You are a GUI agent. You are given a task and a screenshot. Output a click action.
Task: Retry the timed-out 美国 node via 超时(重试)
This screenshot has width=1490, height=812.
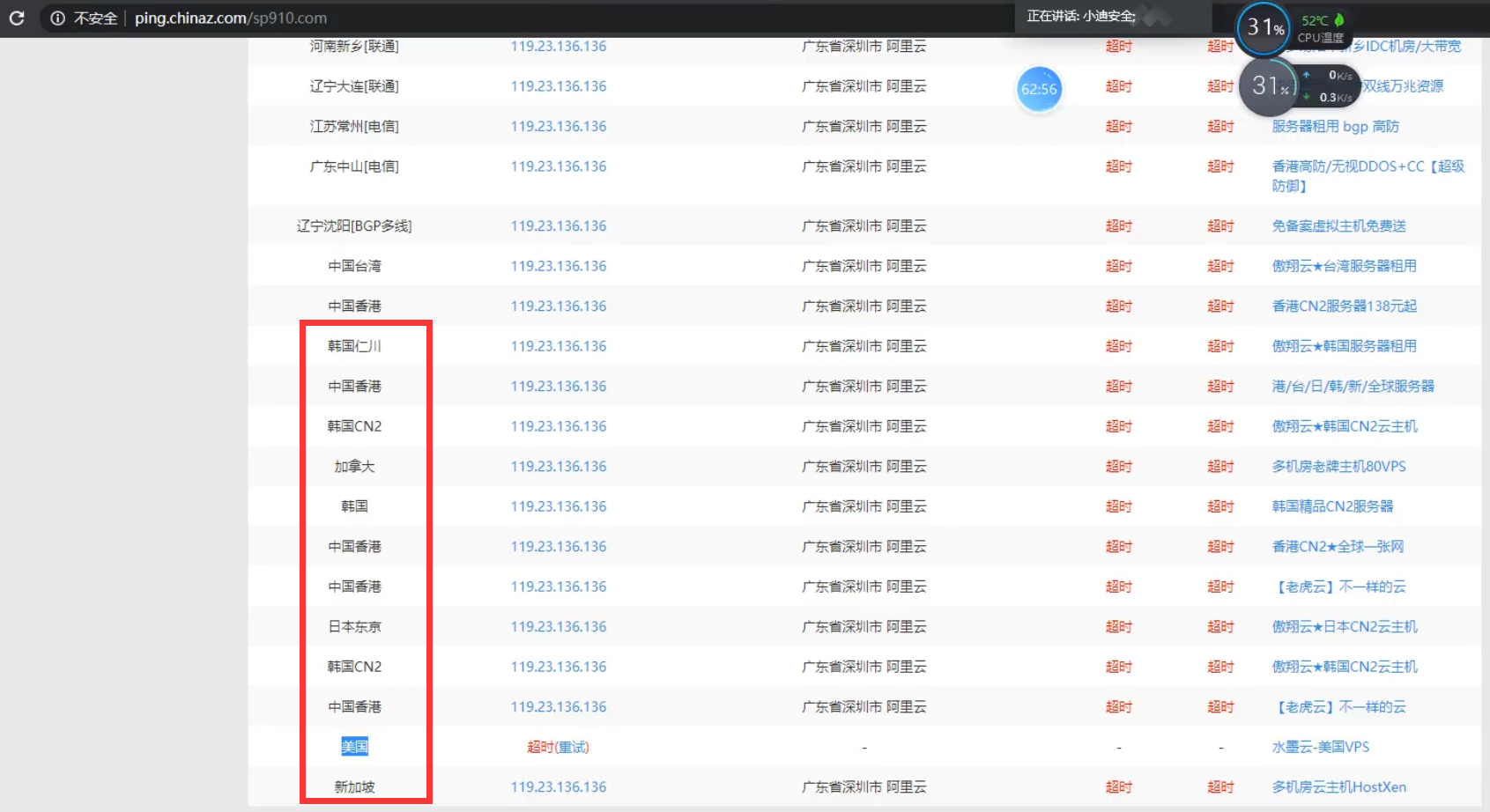[558, 747]
